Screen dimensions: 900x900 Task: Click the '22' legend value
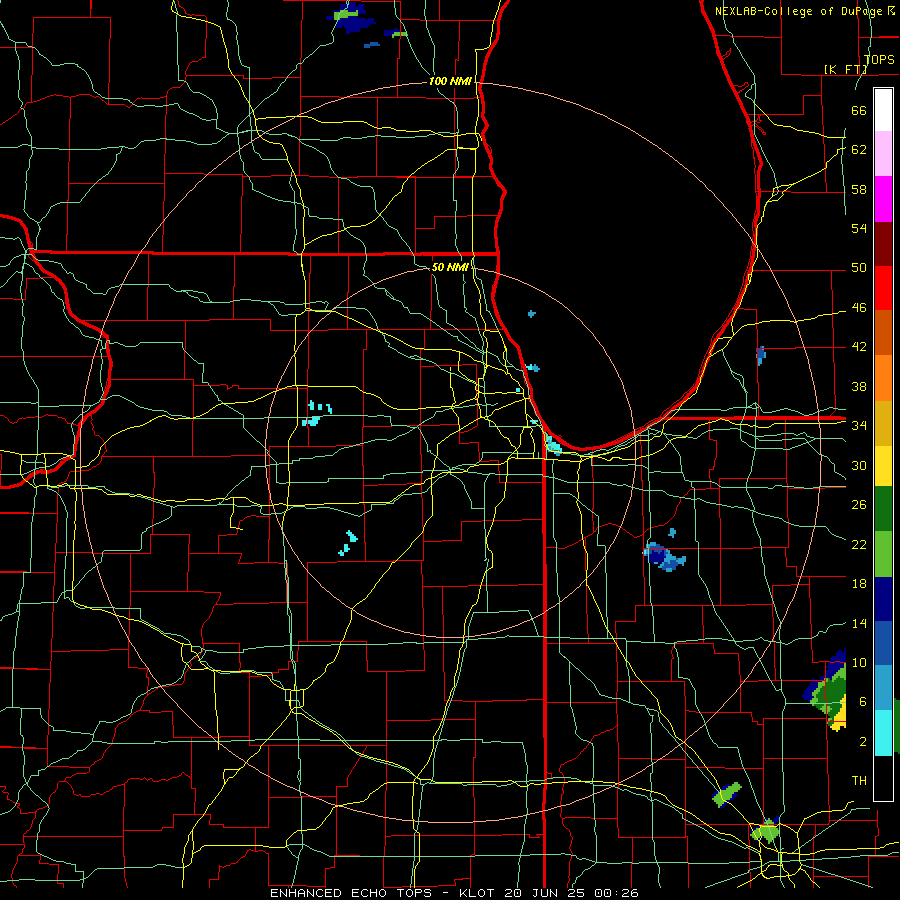pyautogui.click(x=859, y=544)
